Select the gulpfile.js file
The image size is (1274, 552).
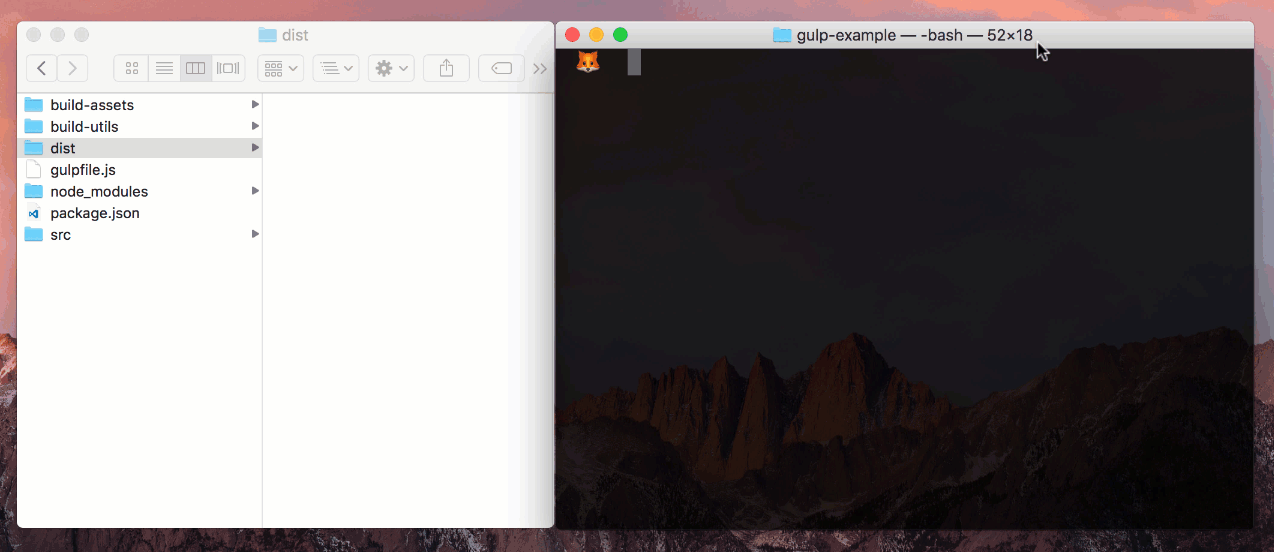click(x=140, y=170)
